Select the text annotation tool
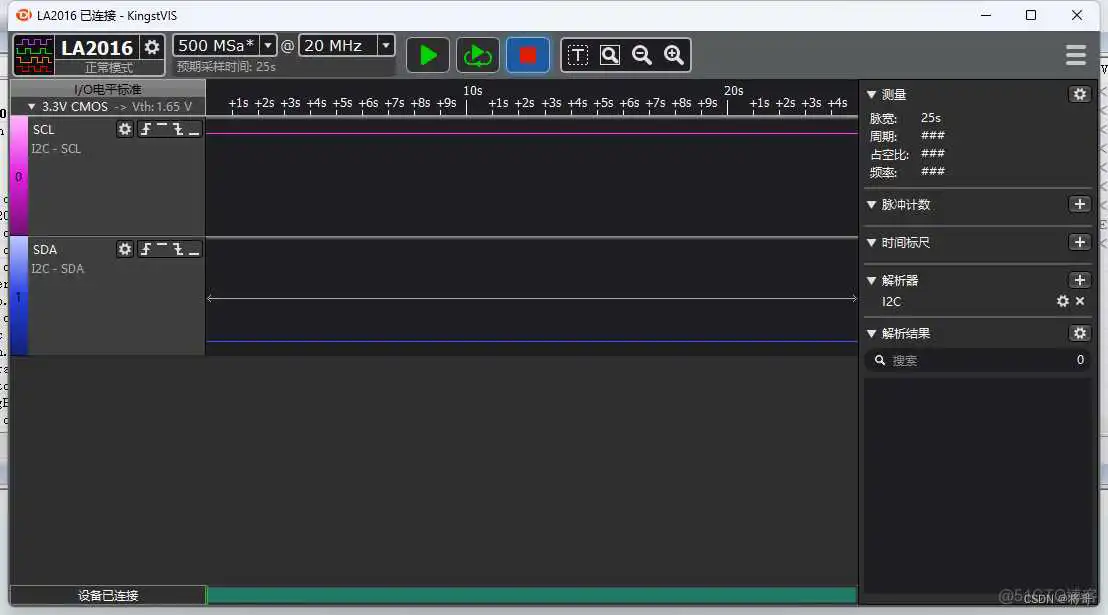This screenshot has width=1108, height=615. click(578, 55)
